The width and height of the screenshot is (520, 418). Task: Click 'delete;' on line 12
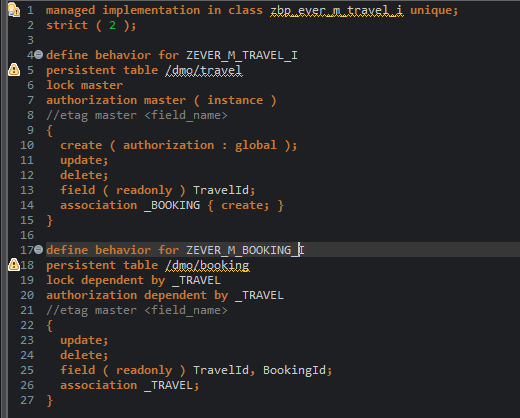84,175
